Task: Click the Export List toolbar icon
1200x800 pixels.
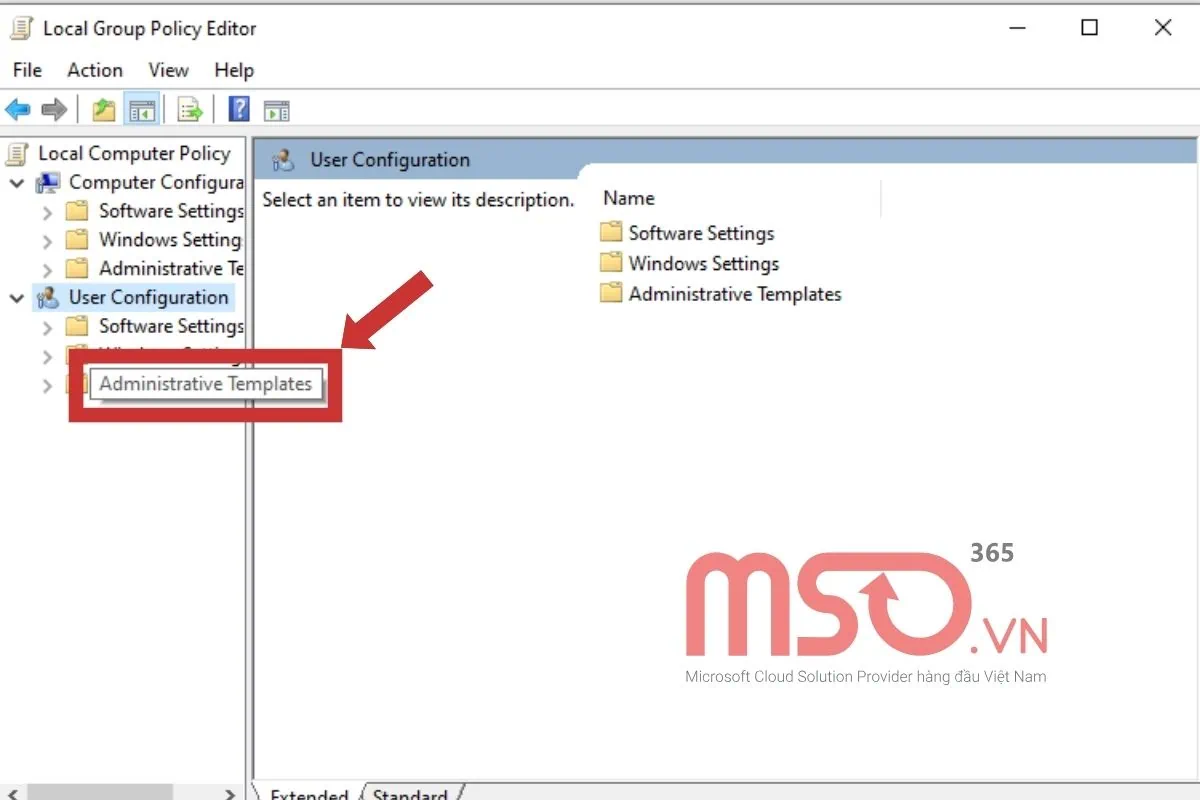Action: (x=190, y=110)
